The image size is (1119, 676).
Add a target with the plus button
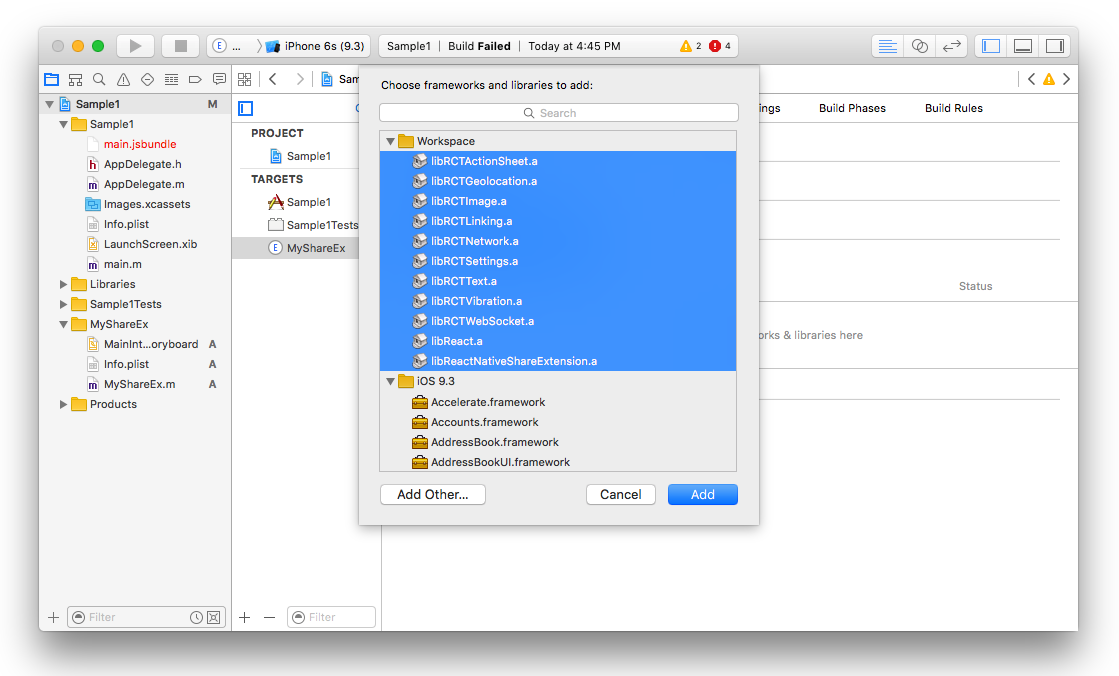click(245, 617)
